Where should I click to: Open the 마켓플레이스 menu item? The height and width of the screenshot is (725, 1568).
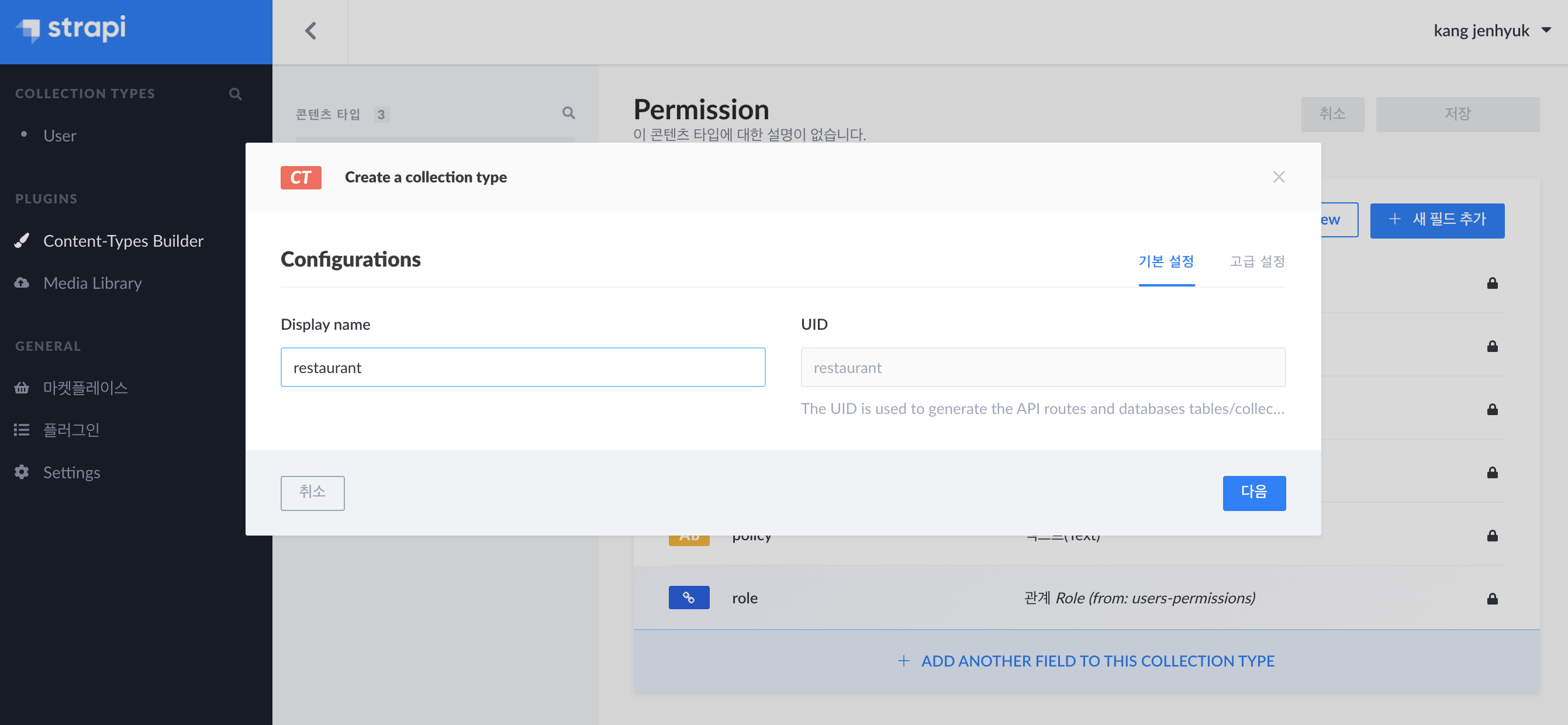pos(85,388)
